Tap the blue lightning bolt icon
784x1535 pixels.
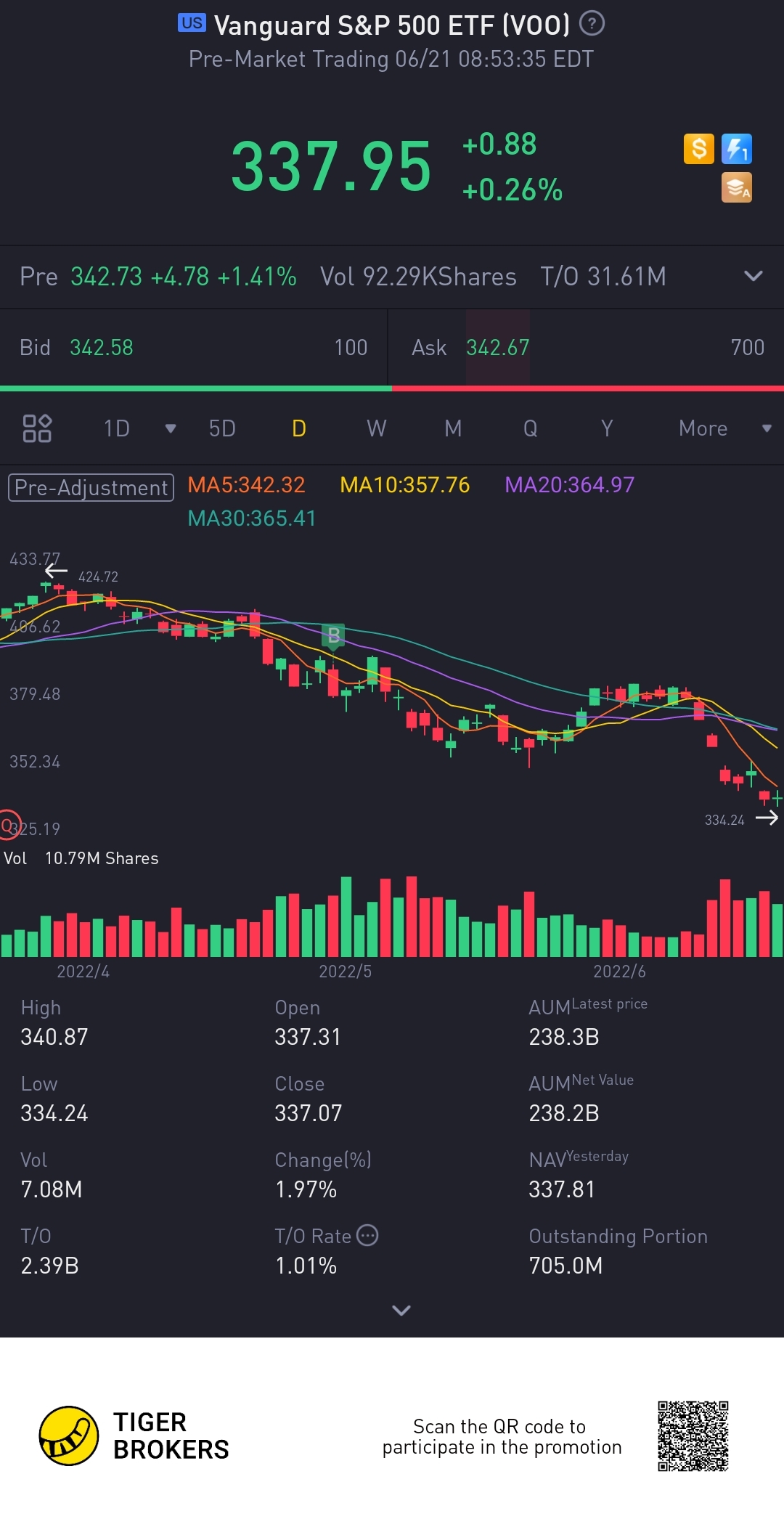736,149
